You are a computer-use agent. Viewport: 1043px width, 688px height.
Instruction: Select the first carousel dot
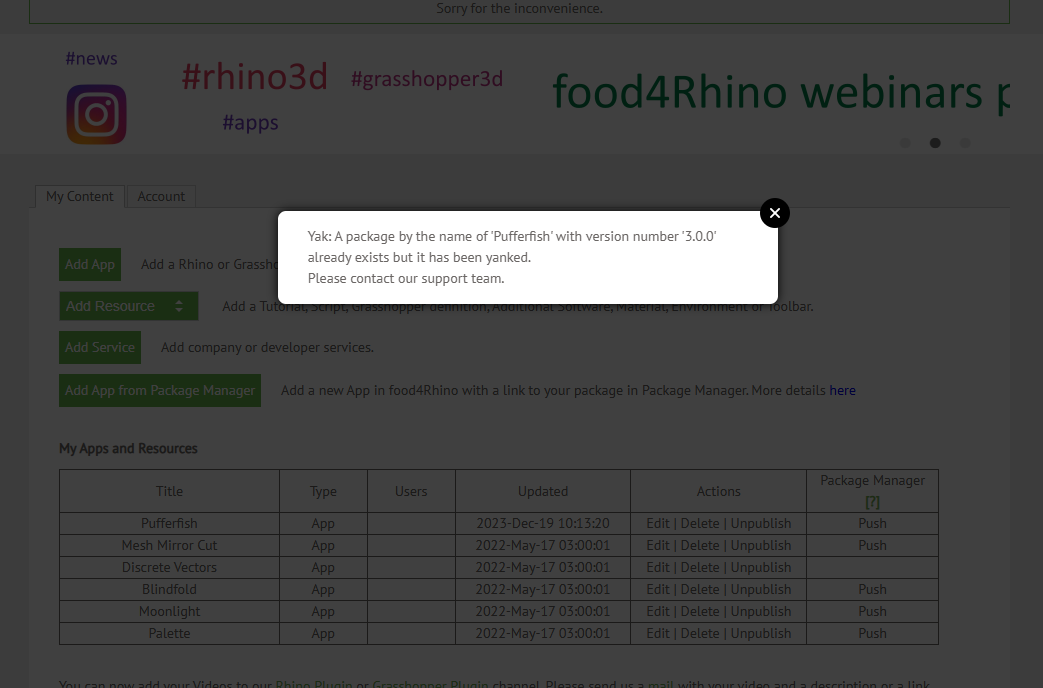click(x=905, y=143)
